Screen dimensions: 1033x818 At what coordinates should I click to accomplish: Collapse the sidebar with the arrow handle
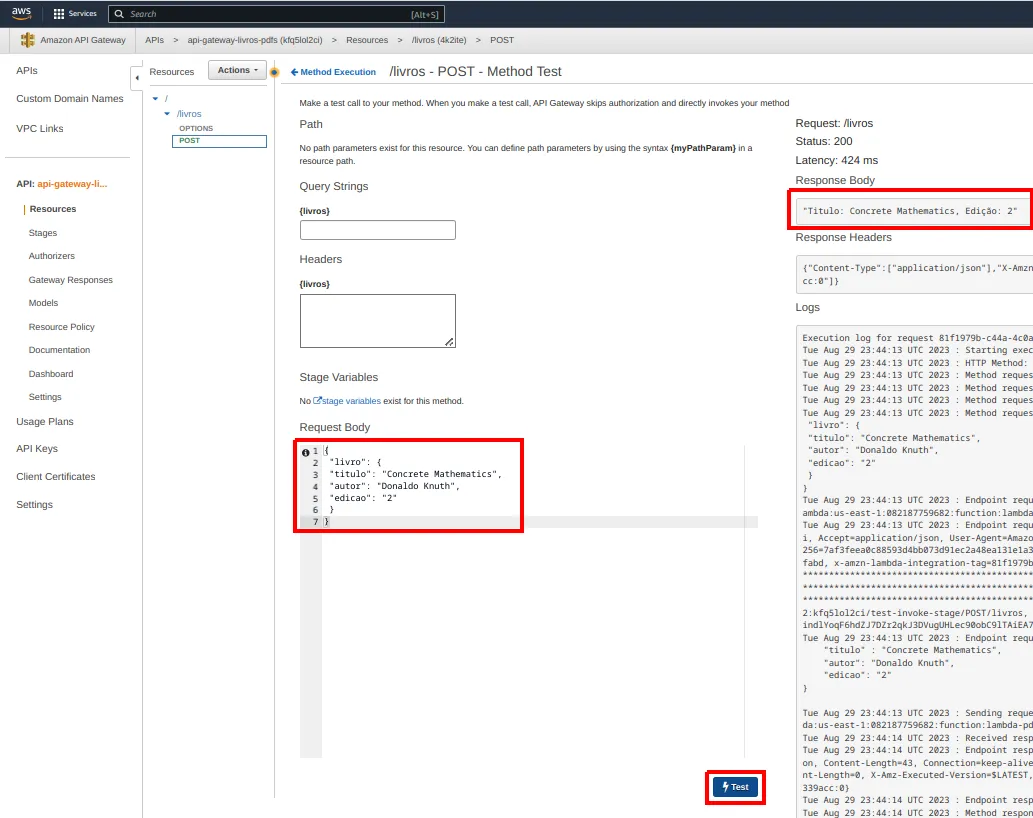[x=137, y=78]
